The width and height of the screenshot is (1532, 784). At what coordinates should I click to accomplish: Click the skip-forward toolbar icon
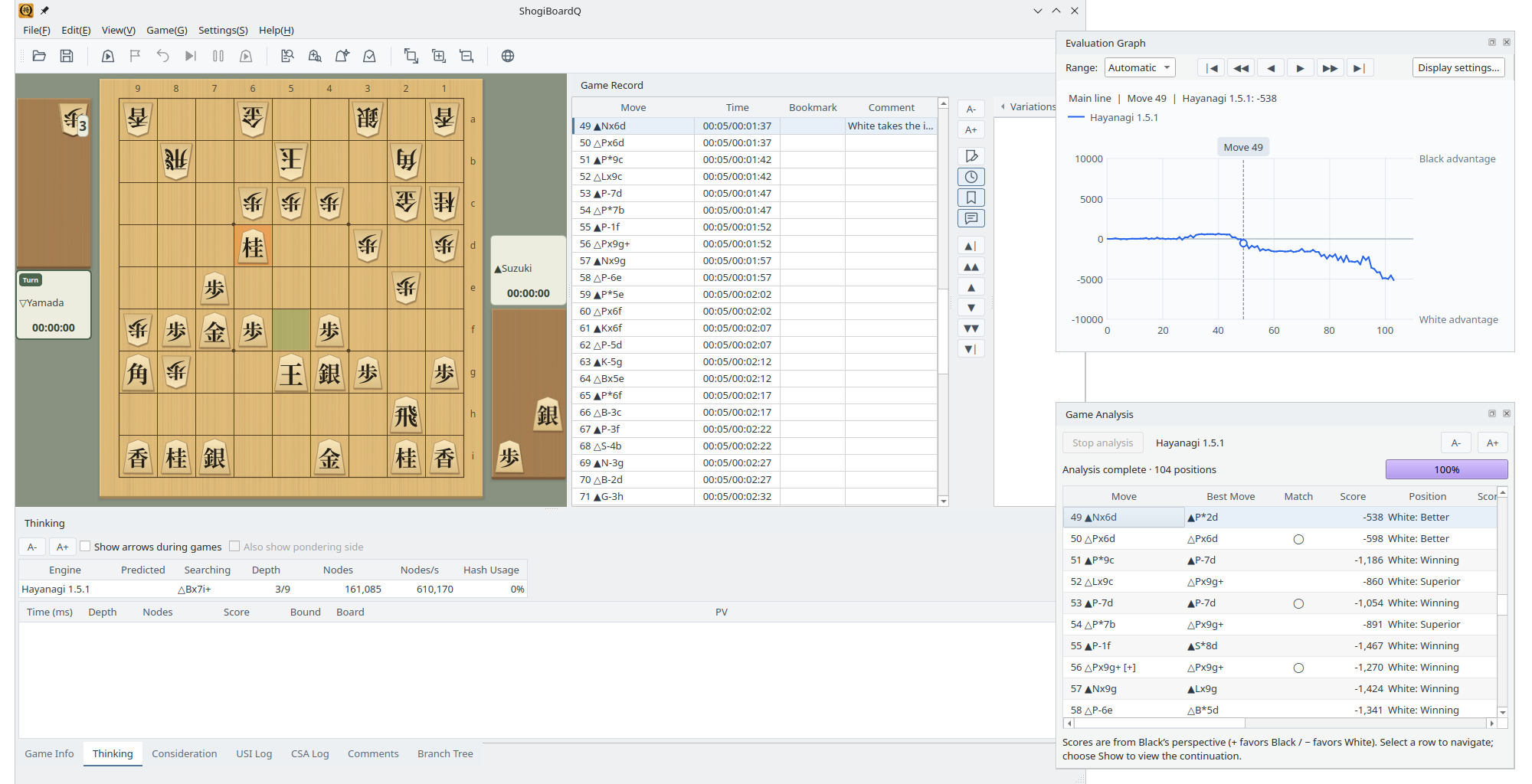(191, 56)
